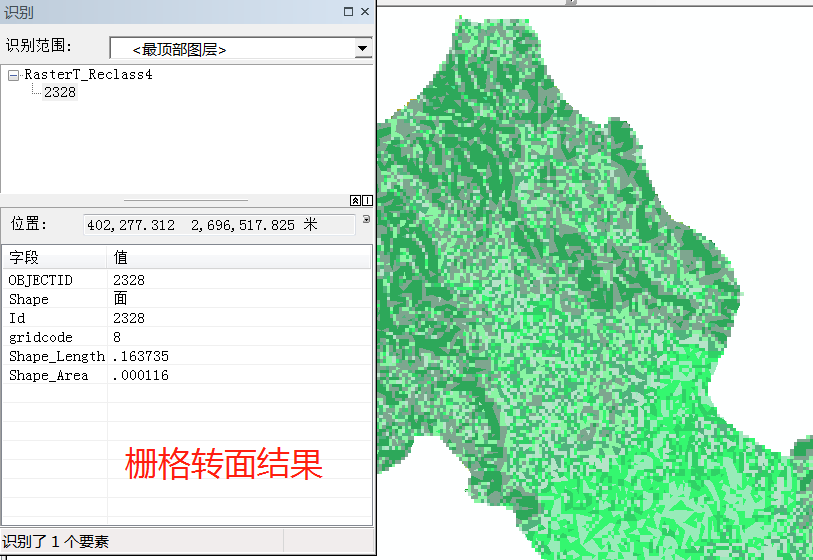Click the Id value 2328
This screenshot has height=560, width=813.
tap(129, 318)
